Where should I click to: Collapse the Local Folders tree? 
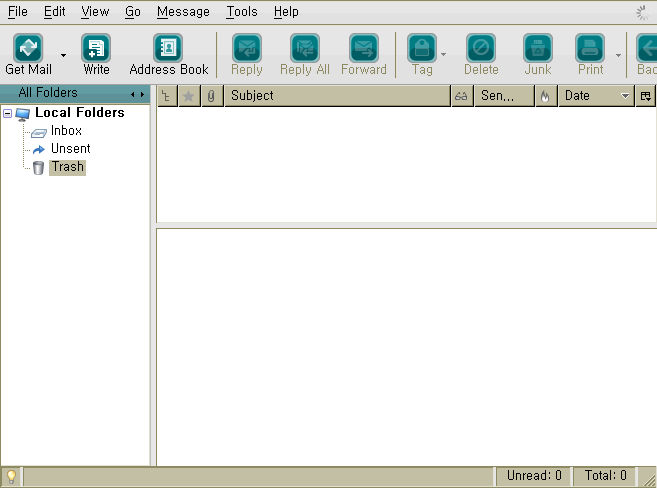tap(7, 113)
